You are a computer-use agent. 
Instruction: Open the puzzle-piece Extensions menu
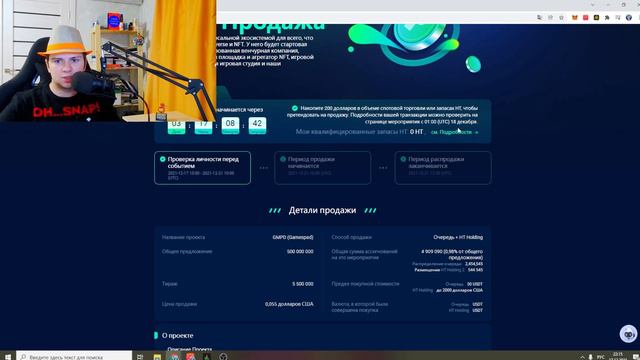click(607, 18)
